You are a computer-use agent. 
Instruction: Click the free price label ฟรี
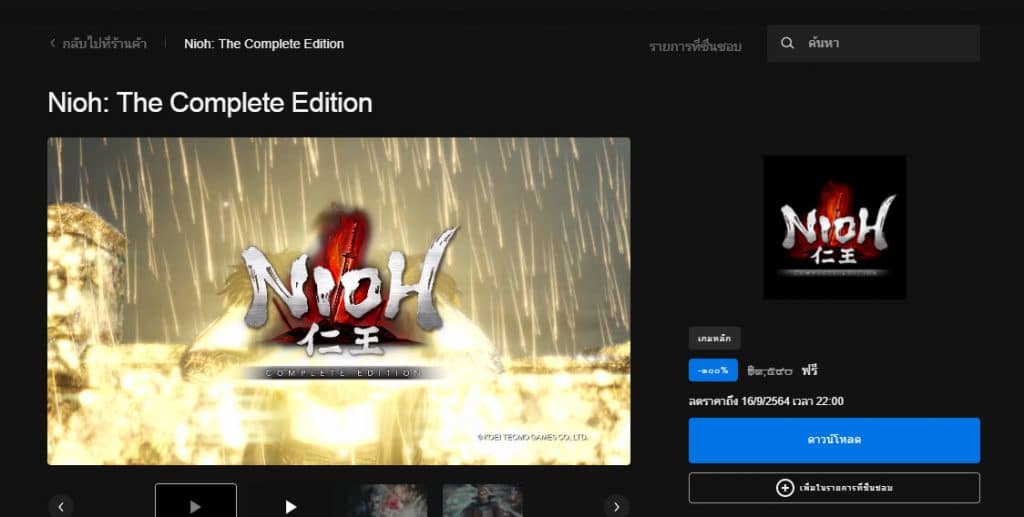tap(810, 370)
